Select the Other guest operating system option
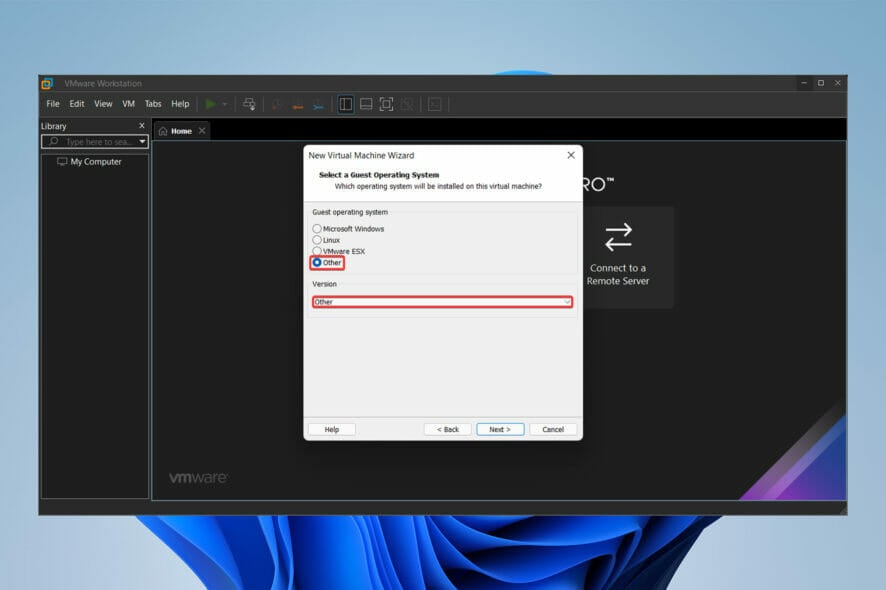The width and height of the screenshot is (886, 590). pos(318,263)
